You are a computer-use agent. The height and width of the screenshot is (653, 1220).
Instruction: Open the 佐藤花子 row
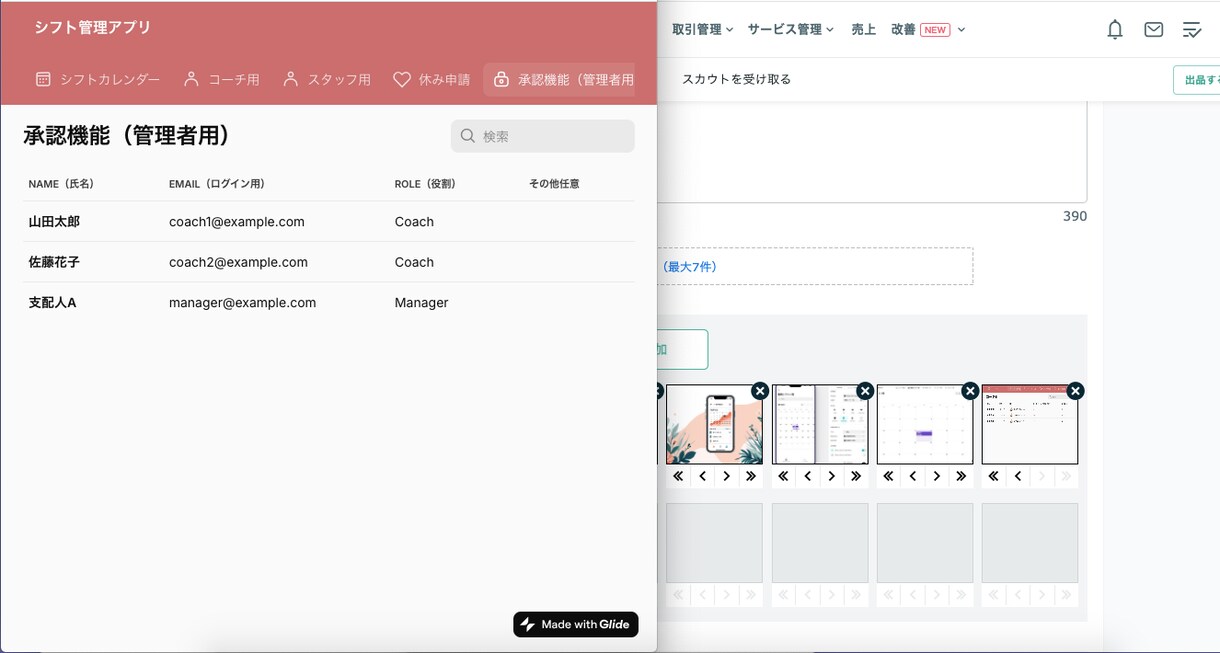[329, 262]
